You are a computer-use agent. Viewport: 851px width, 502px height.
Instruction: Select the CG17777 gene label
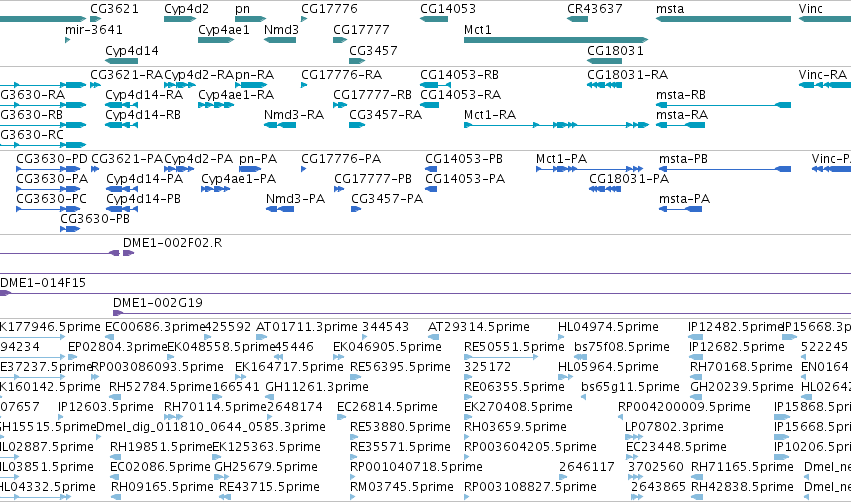click(x=361, y=29)
